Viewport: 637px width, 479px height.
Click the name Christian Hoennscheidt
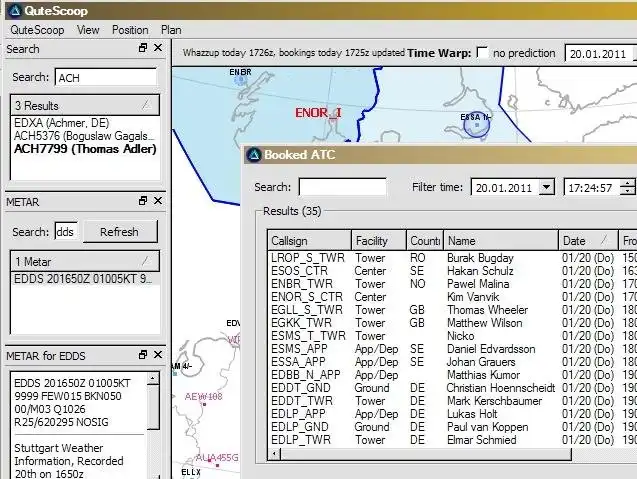click(500, 388)
